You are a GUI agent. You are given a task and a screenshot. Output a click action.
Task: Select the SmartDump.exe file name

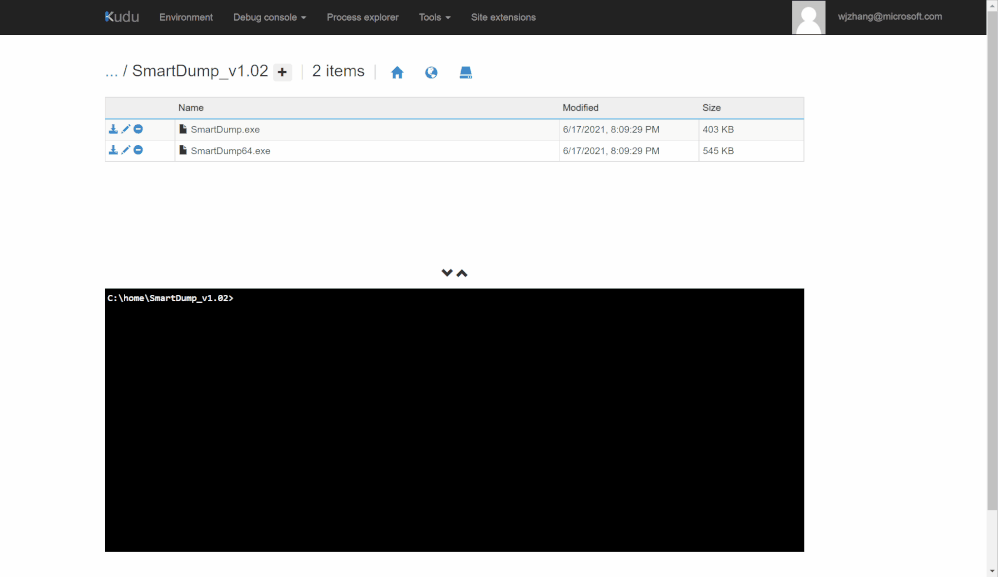point(225,130)
